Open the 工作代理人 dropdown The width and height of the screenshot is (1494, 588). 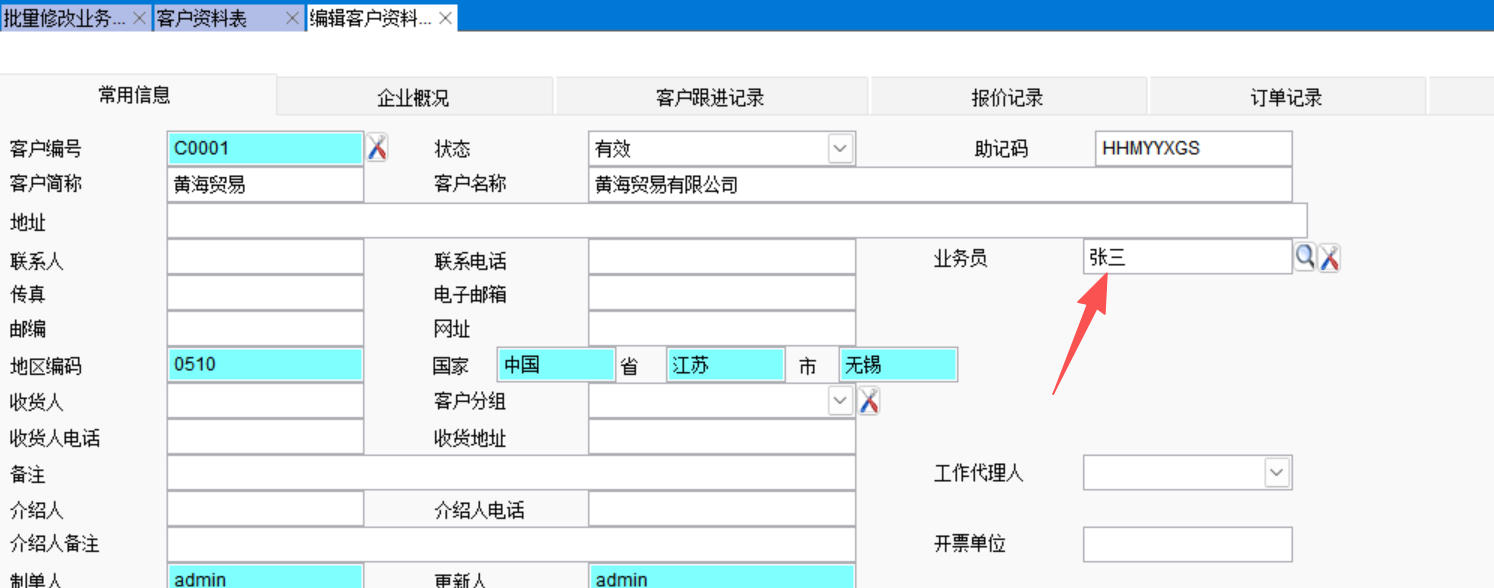(1277, 473)
